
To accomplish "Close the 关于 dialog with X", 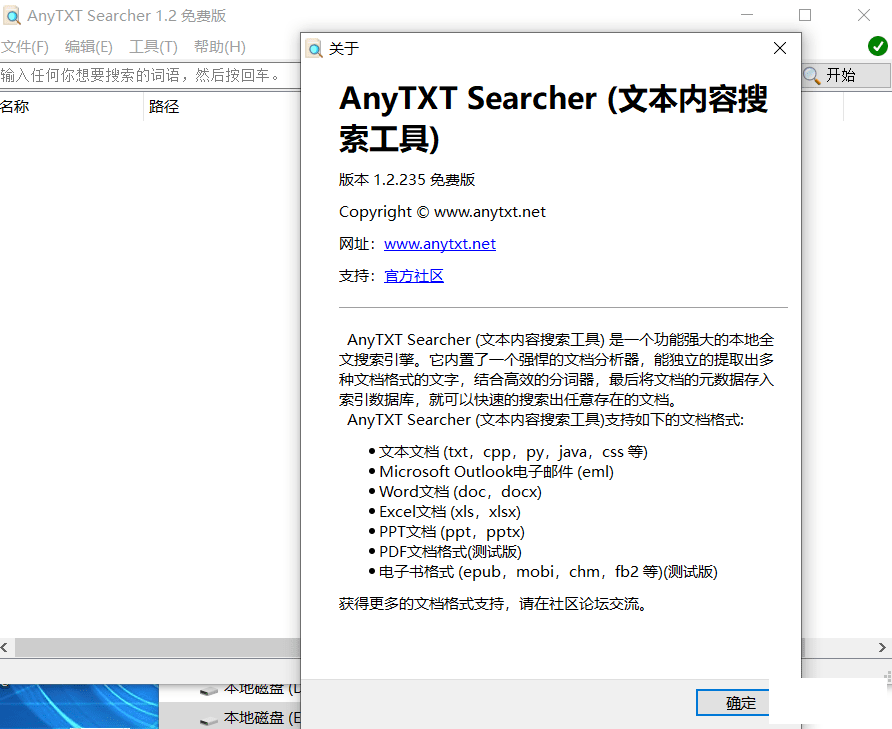I will [x=779, y=48].
